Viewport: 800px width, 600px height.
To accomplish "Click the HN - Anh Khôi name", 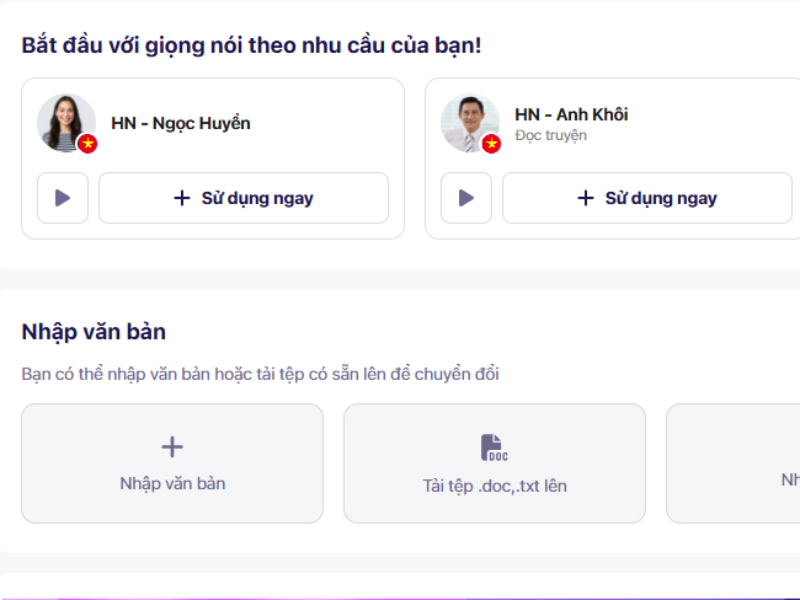I will (x=571, y=115).
